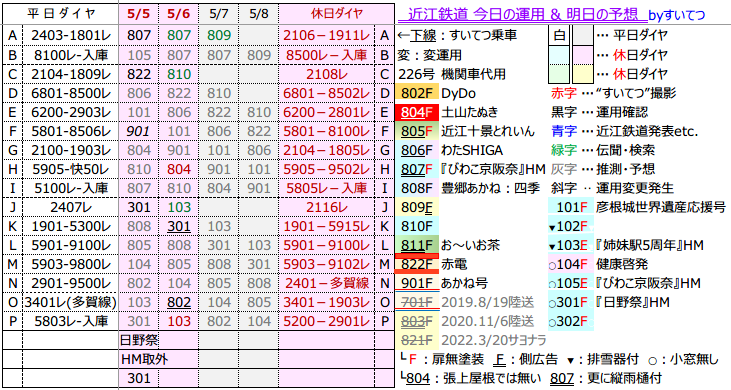The image size is (731, 390).
Task: Click the 緑字 legend label
Action: [564, 151]
